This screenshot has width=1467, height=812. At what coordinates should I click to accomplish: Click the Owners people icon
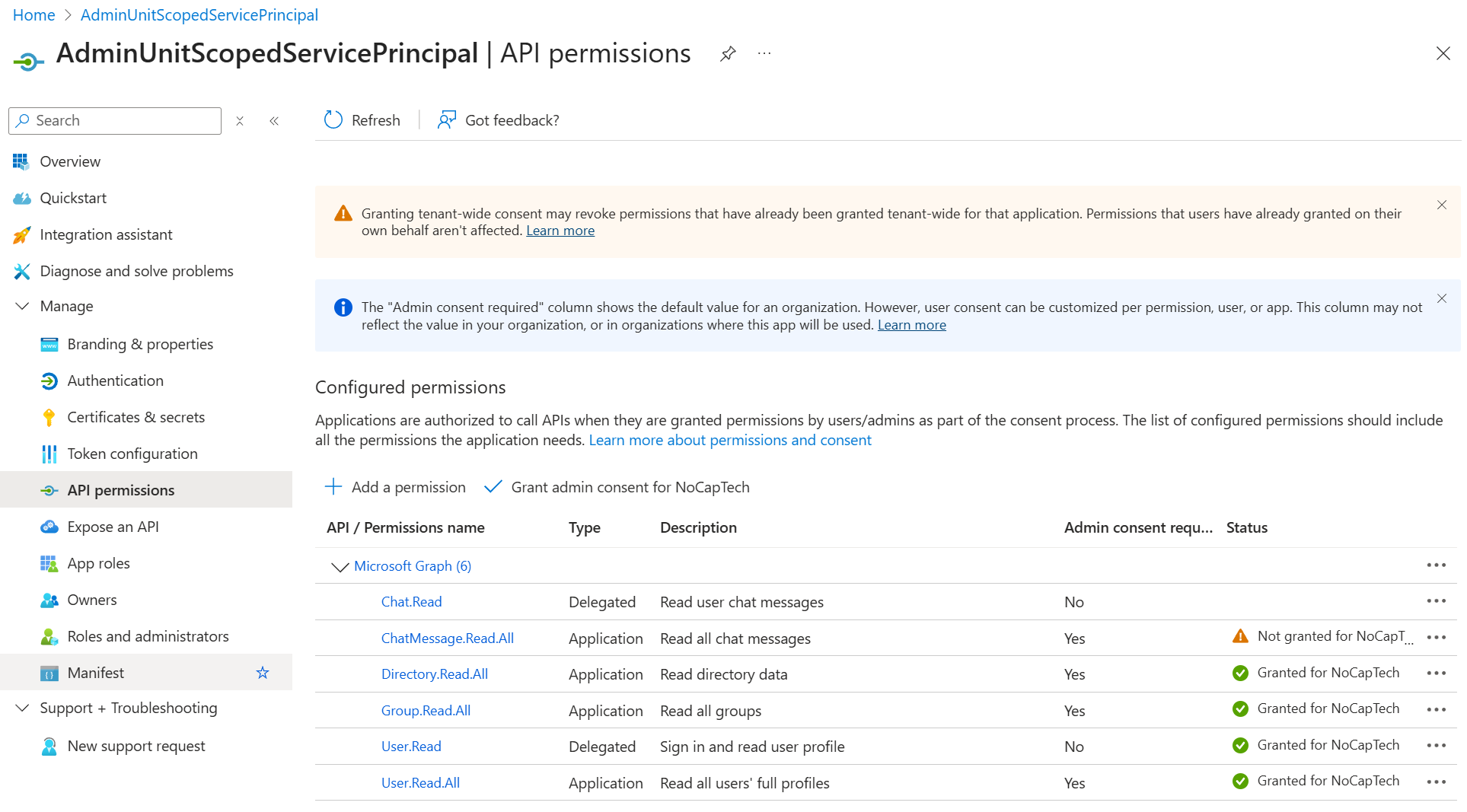(49, 600)
